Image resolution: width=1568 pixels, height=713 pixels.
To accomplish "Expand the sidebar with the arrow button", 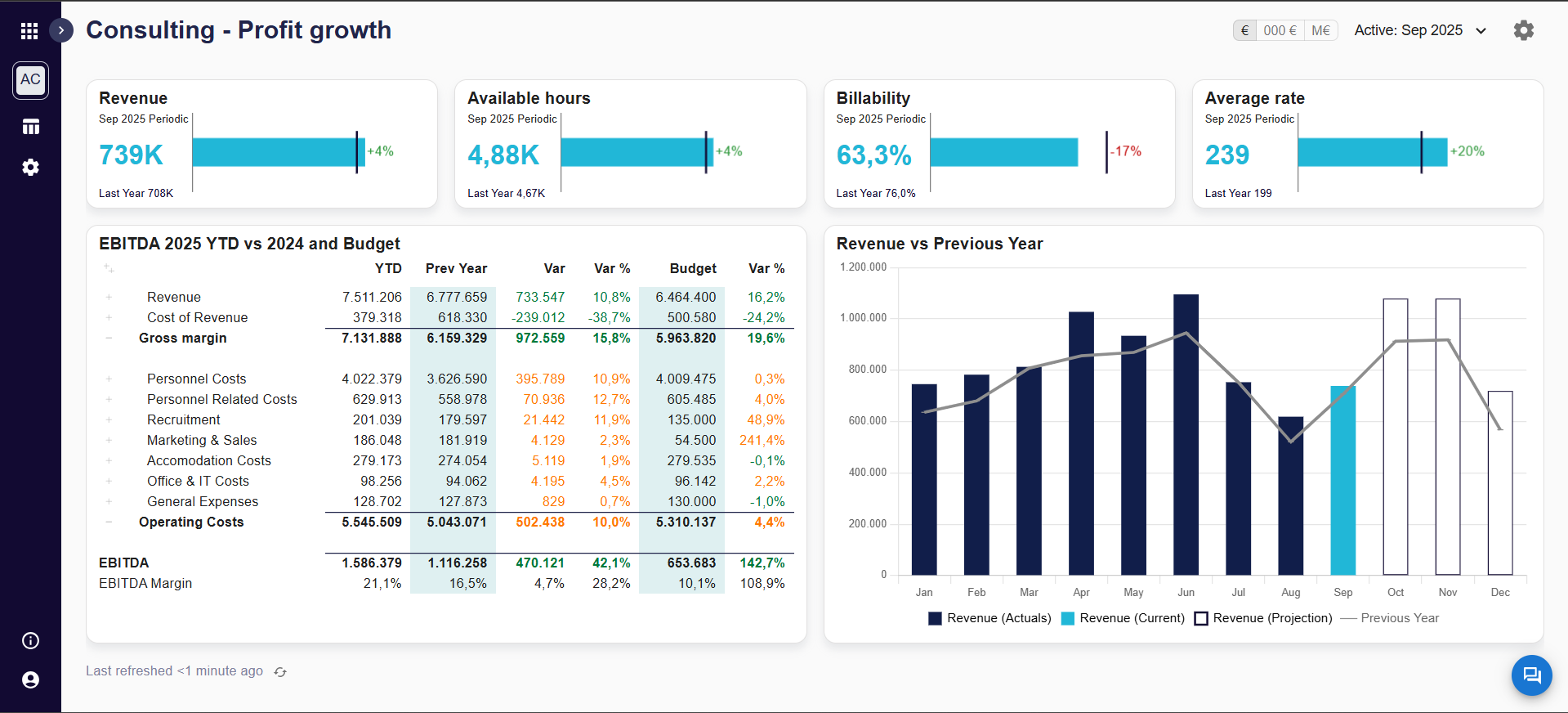I will click(x=61, y=30).
